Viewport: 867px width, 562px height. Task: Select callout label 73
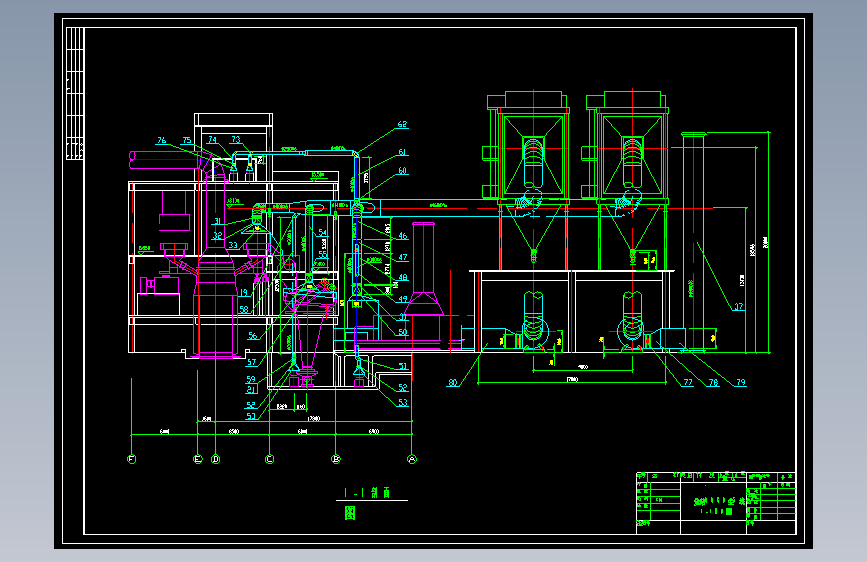pos(236,140)
